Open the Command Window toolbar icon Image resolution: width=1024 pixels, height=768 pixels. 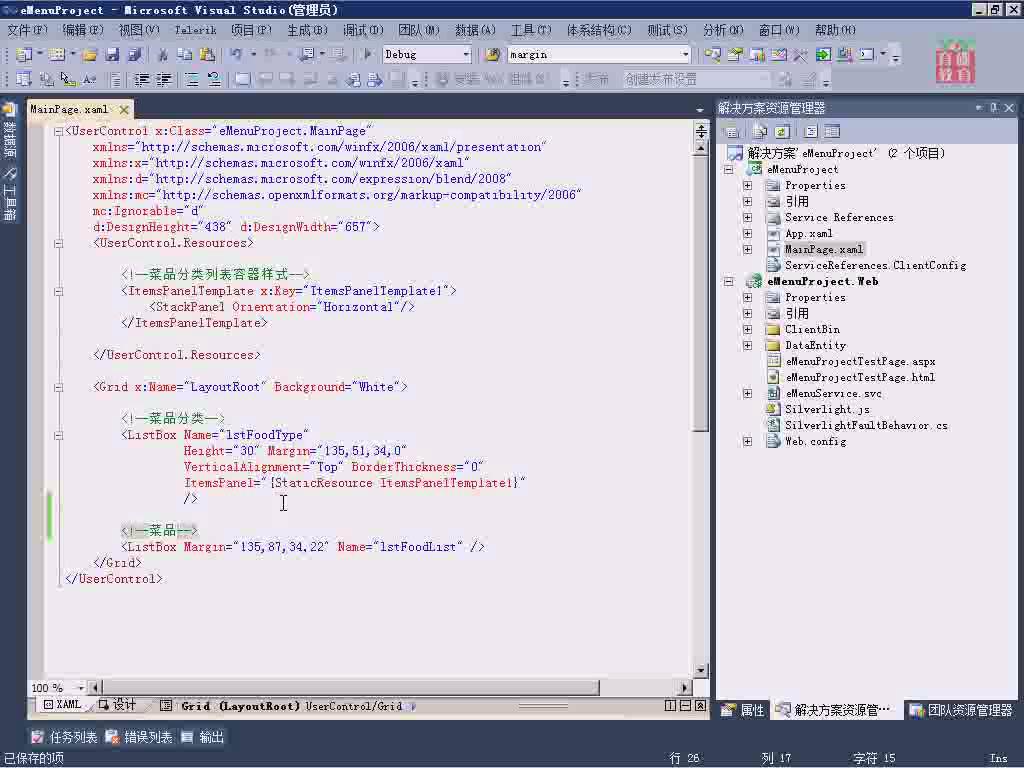[x=867, y=55]
